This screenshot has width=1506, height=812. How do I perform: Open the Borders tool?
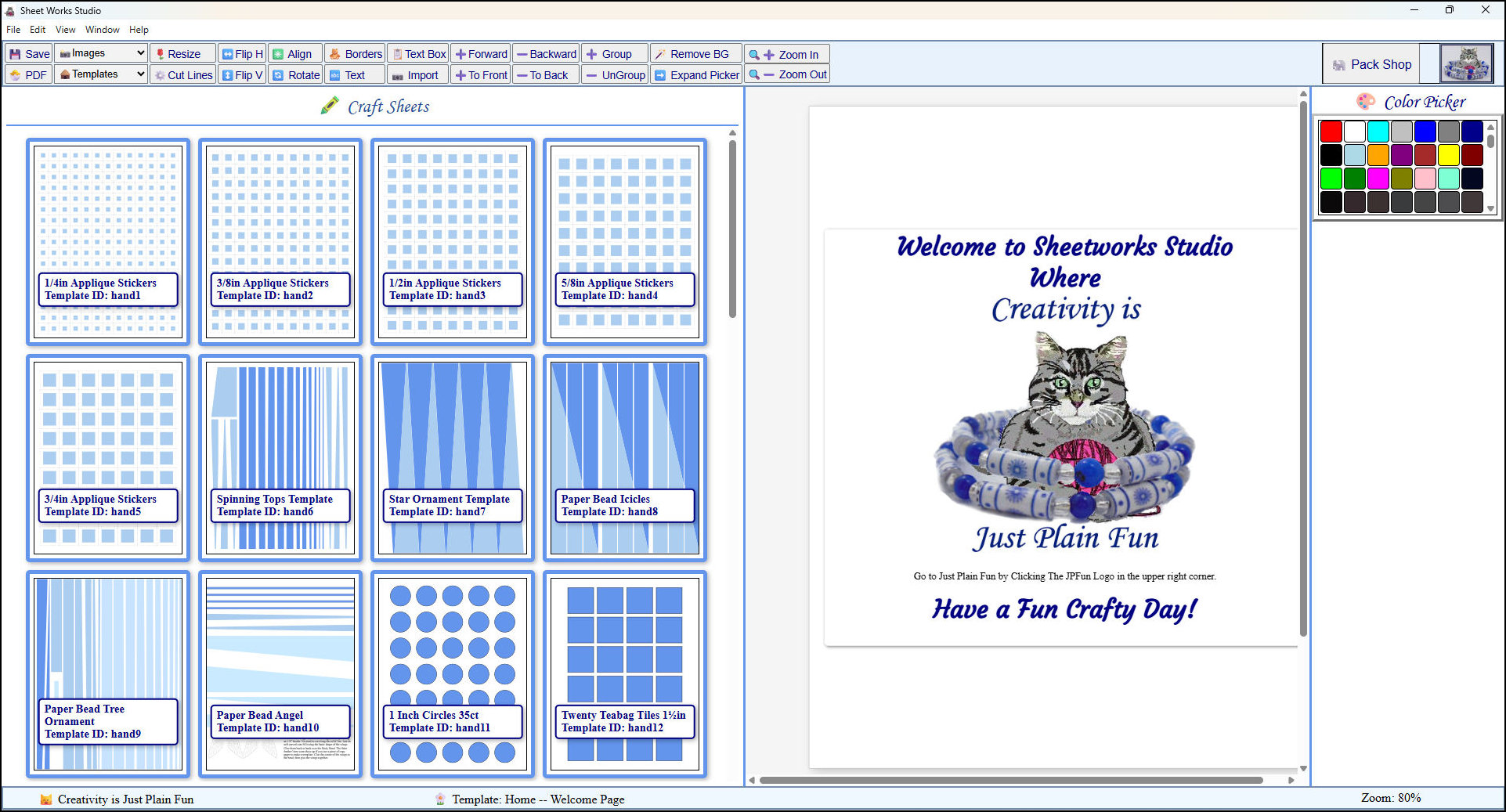pyautogui.click(x=355, y=53)
